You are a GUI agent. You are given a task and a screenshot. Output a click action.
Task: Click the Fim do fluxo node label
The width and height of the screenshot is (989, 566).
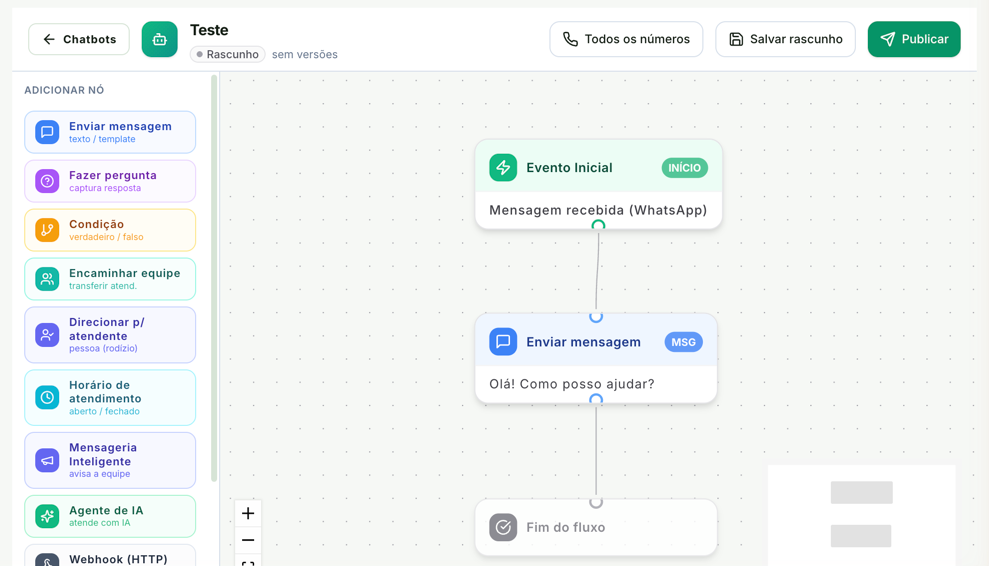click(566, 528)
